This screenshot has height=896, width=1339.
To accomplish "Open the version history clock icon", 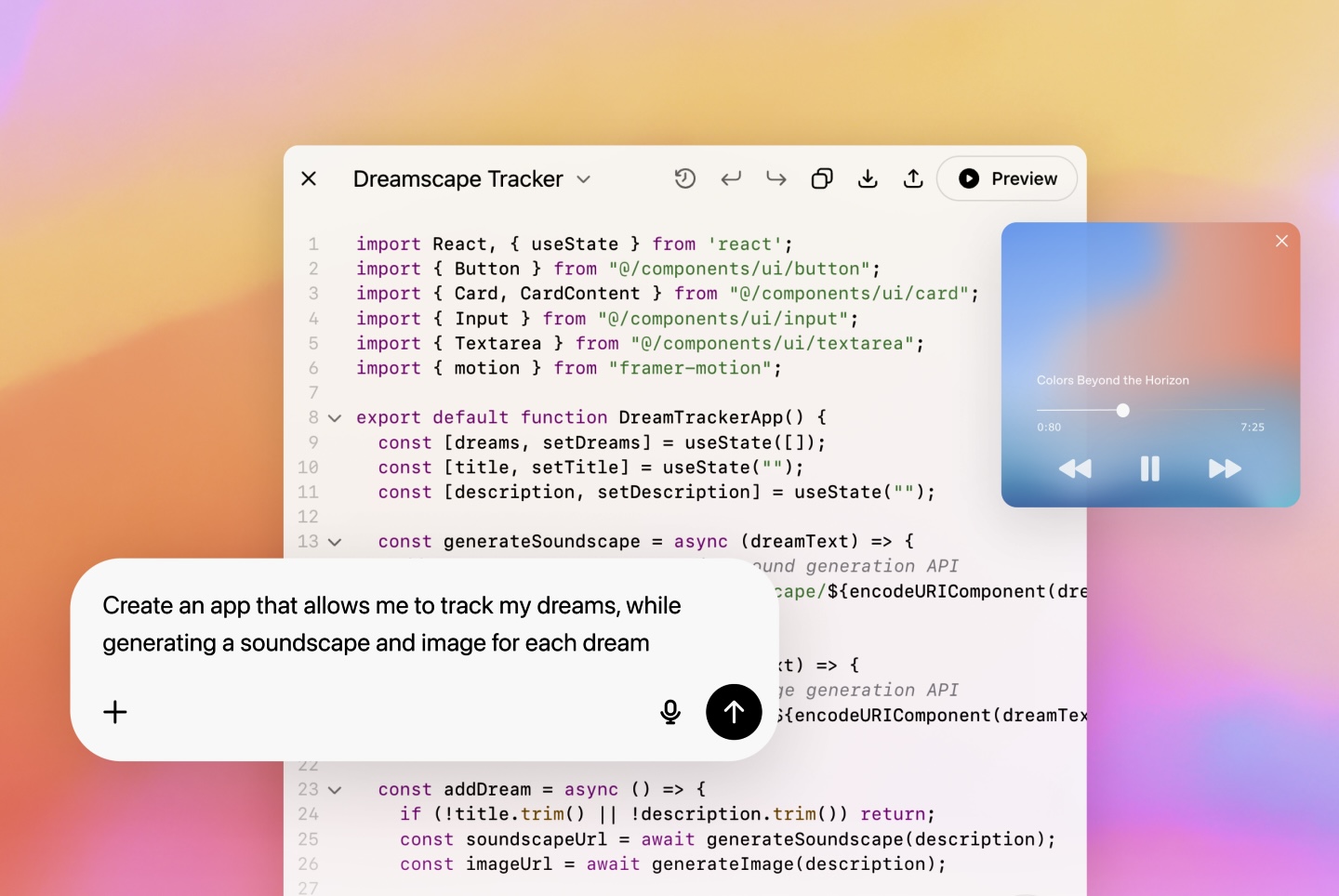I will click(685, 178).
